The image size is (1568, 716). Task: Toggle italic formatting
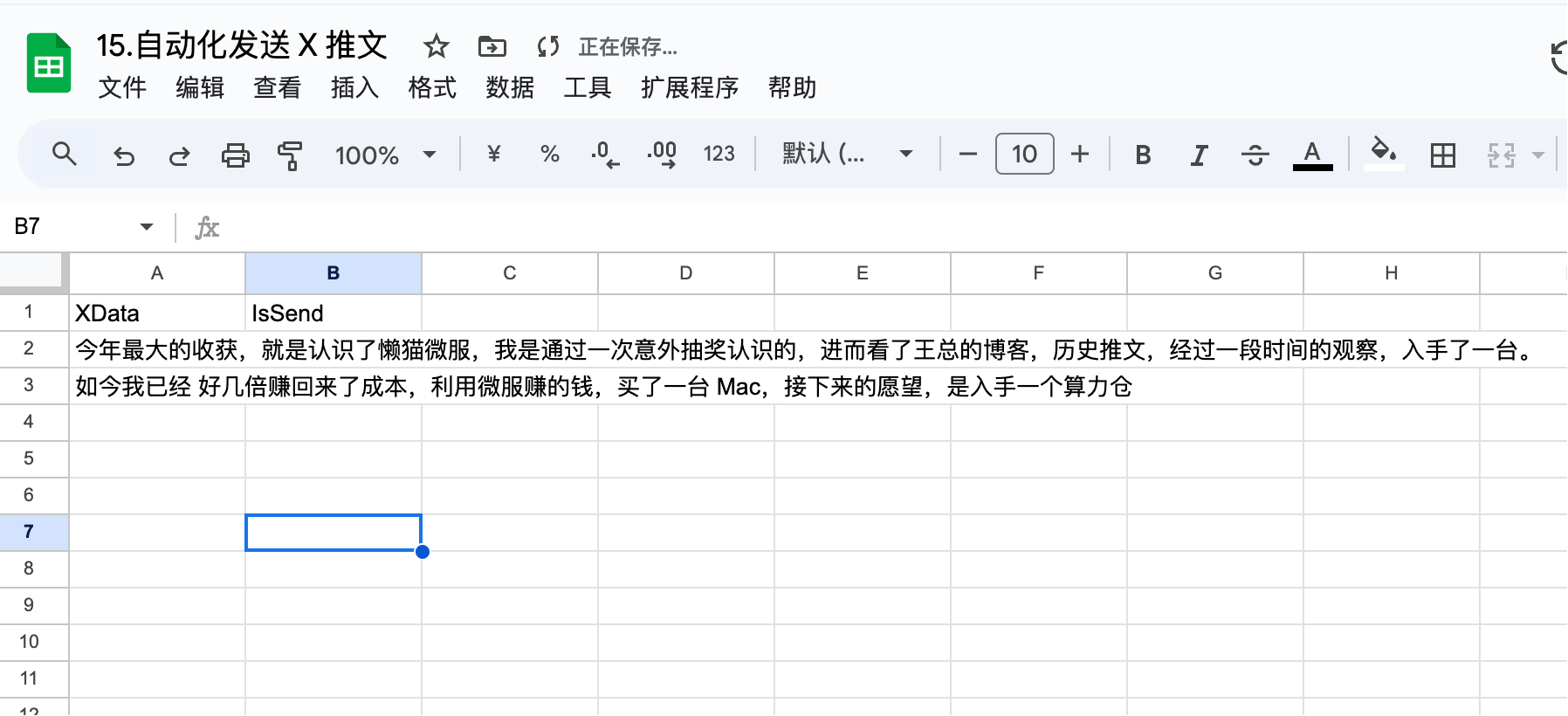point(1199,155)
